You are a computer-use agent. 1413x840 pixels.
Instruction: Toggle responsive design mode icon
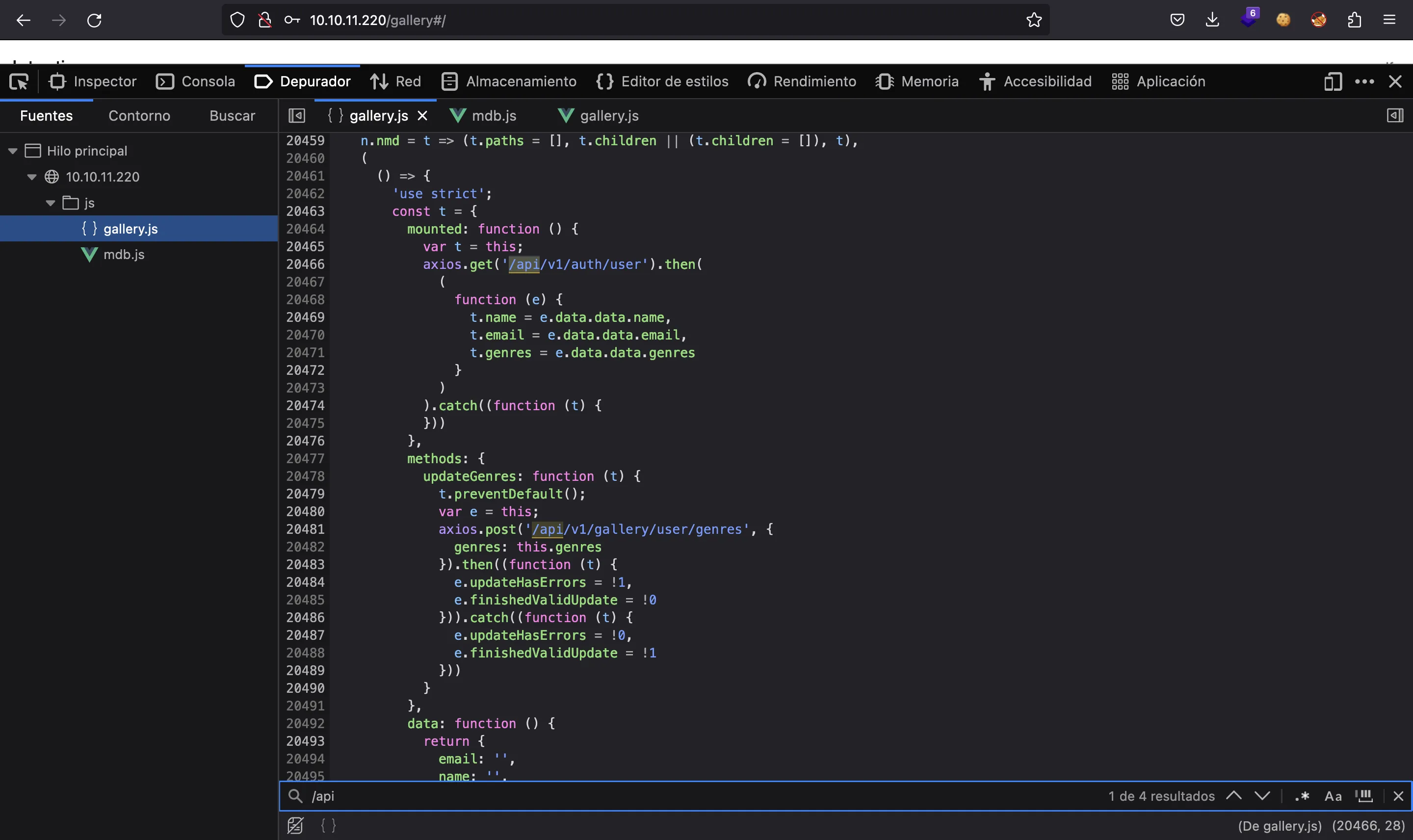point(1333,82)
